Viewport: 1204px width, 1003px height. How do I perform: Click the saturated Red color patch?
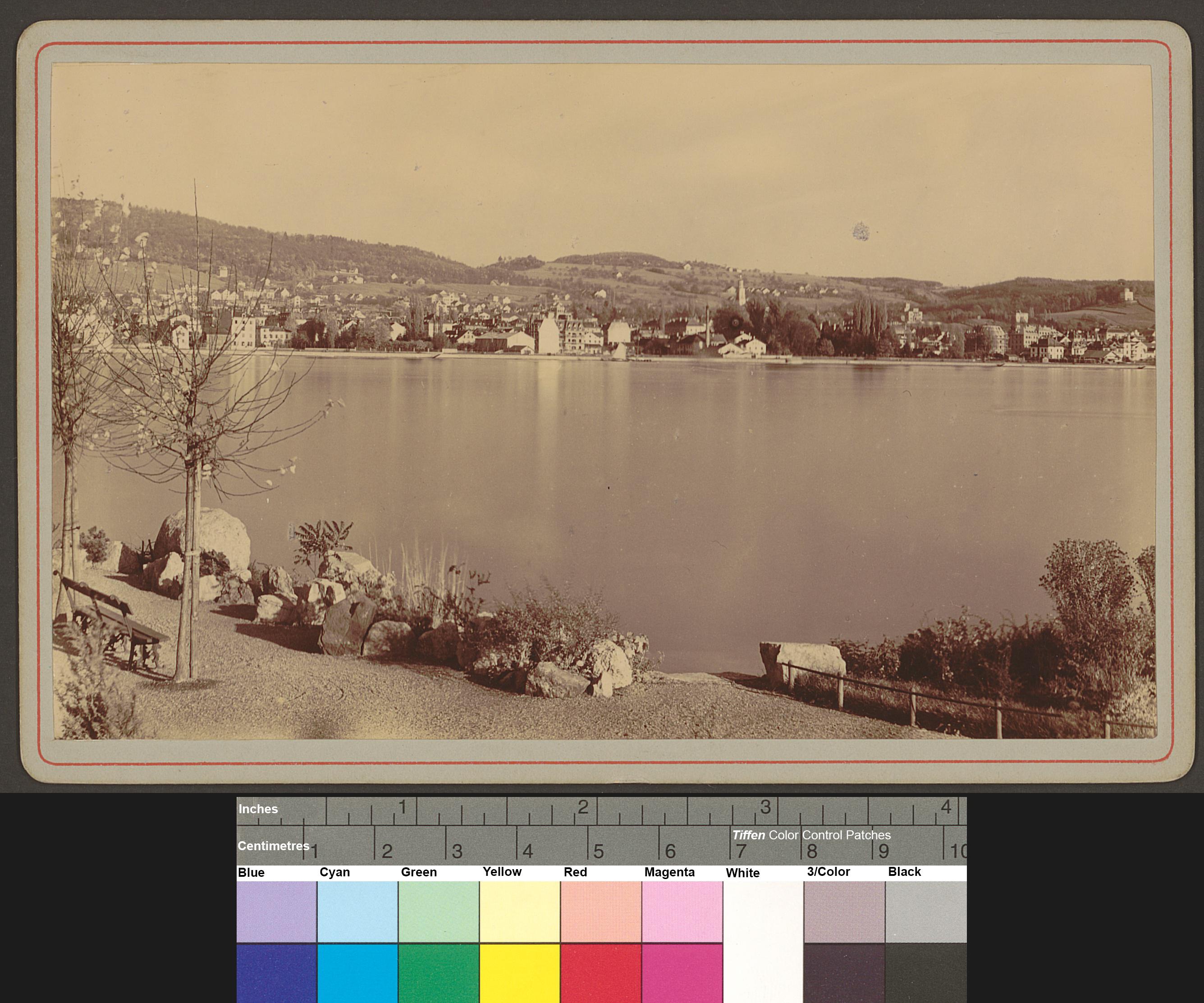(601, 973)
